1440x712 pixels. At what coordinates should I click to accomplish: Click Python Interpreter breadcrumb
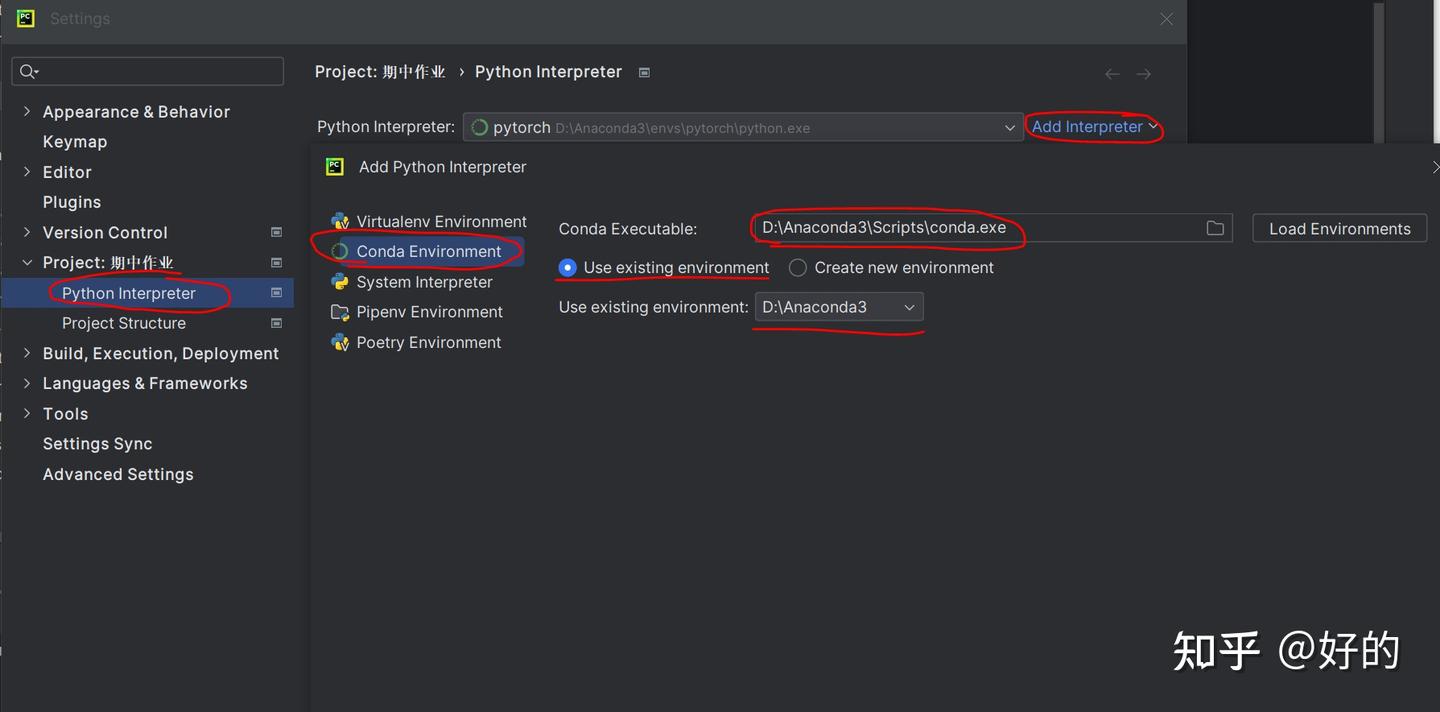pos(548,72)
